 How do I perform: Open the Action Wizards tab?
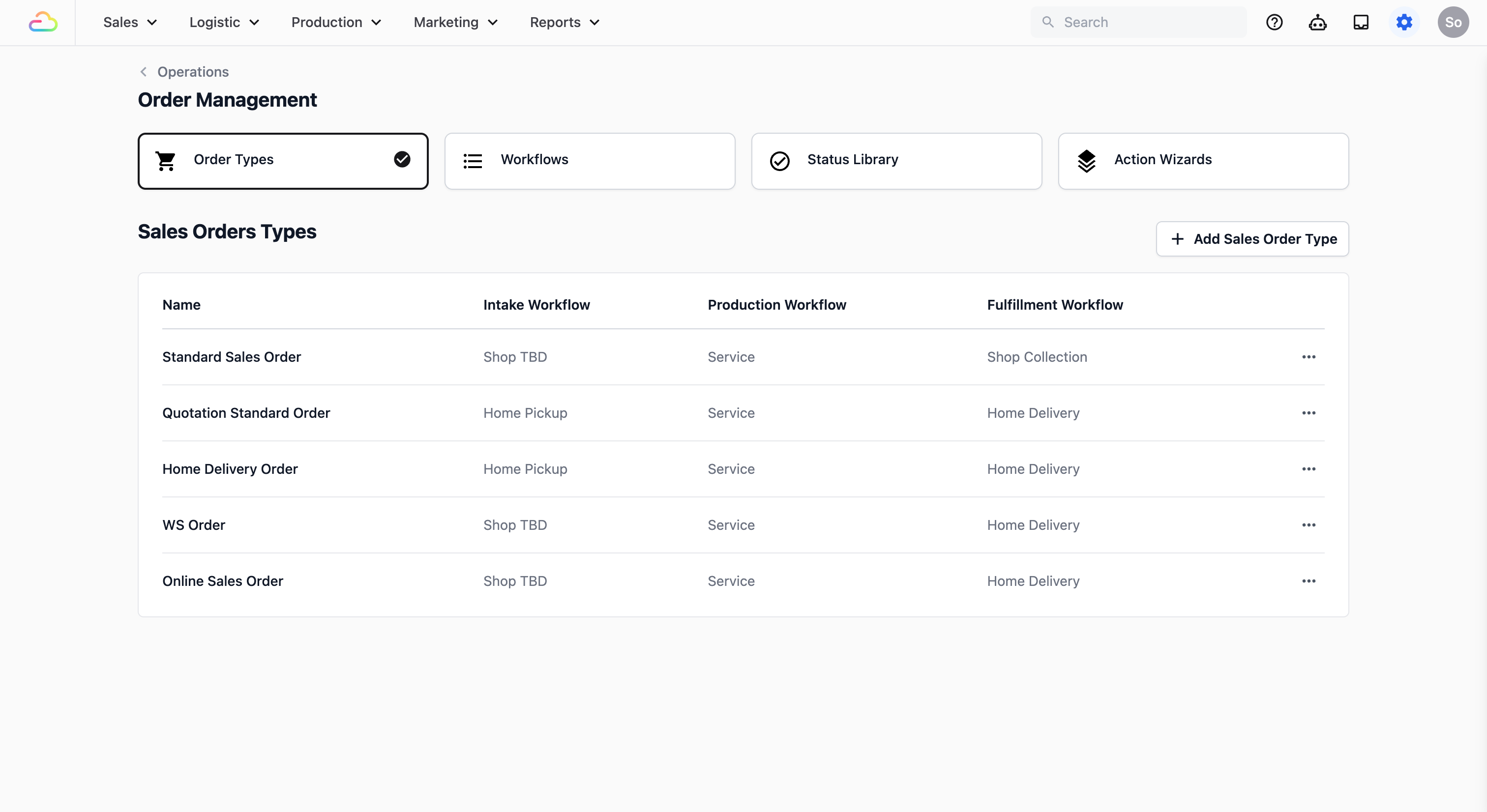[x=1202, y=161]
